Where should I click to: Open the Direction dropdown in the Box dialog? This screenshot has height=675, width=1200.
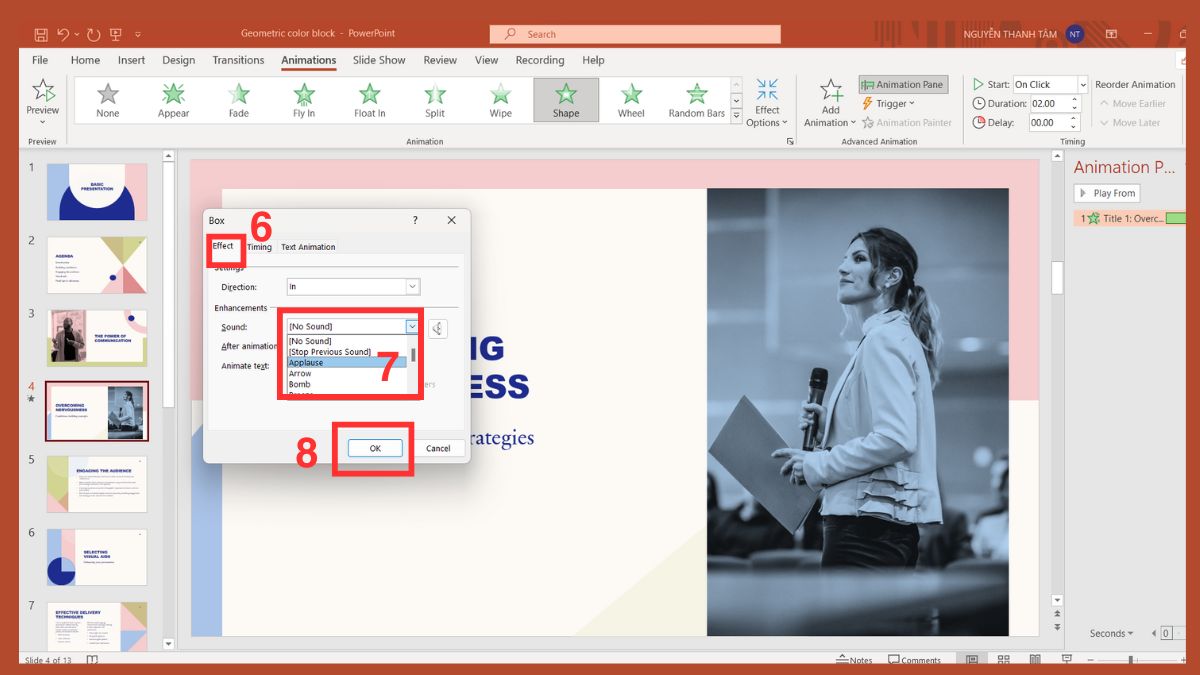413,286
